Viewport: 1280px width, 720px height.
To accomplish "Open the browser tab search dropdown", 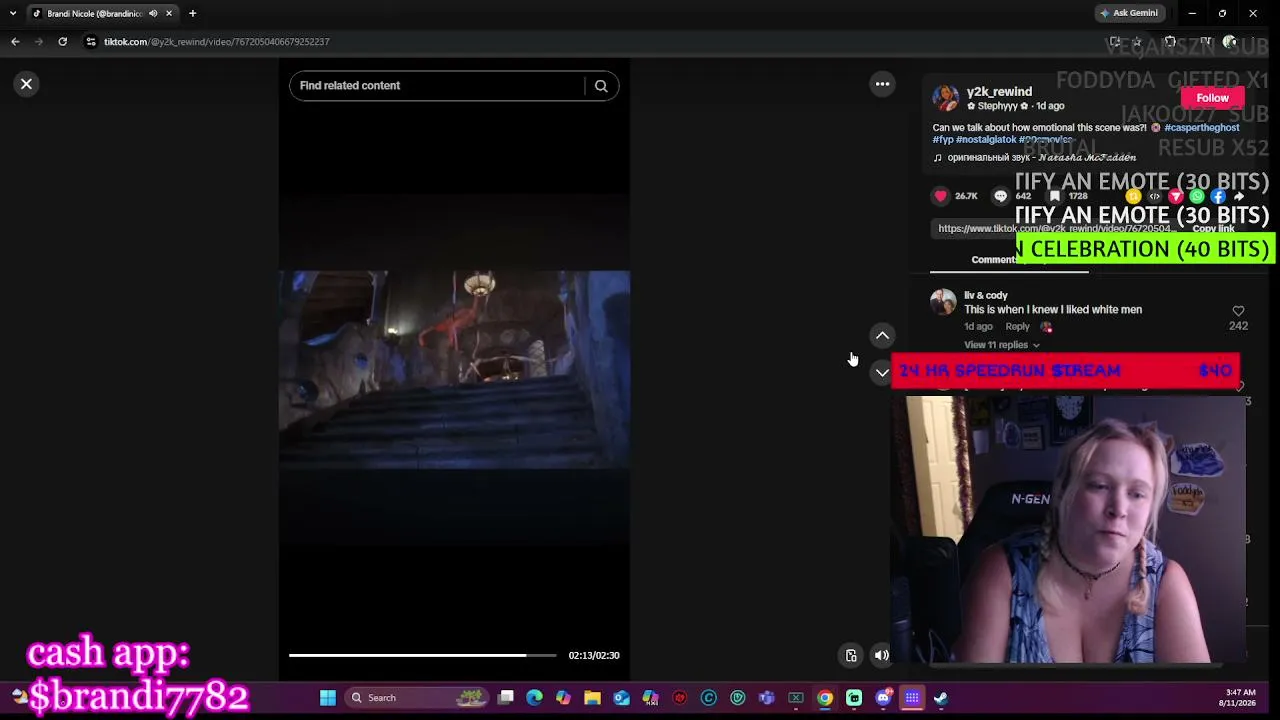I will 12,13.
